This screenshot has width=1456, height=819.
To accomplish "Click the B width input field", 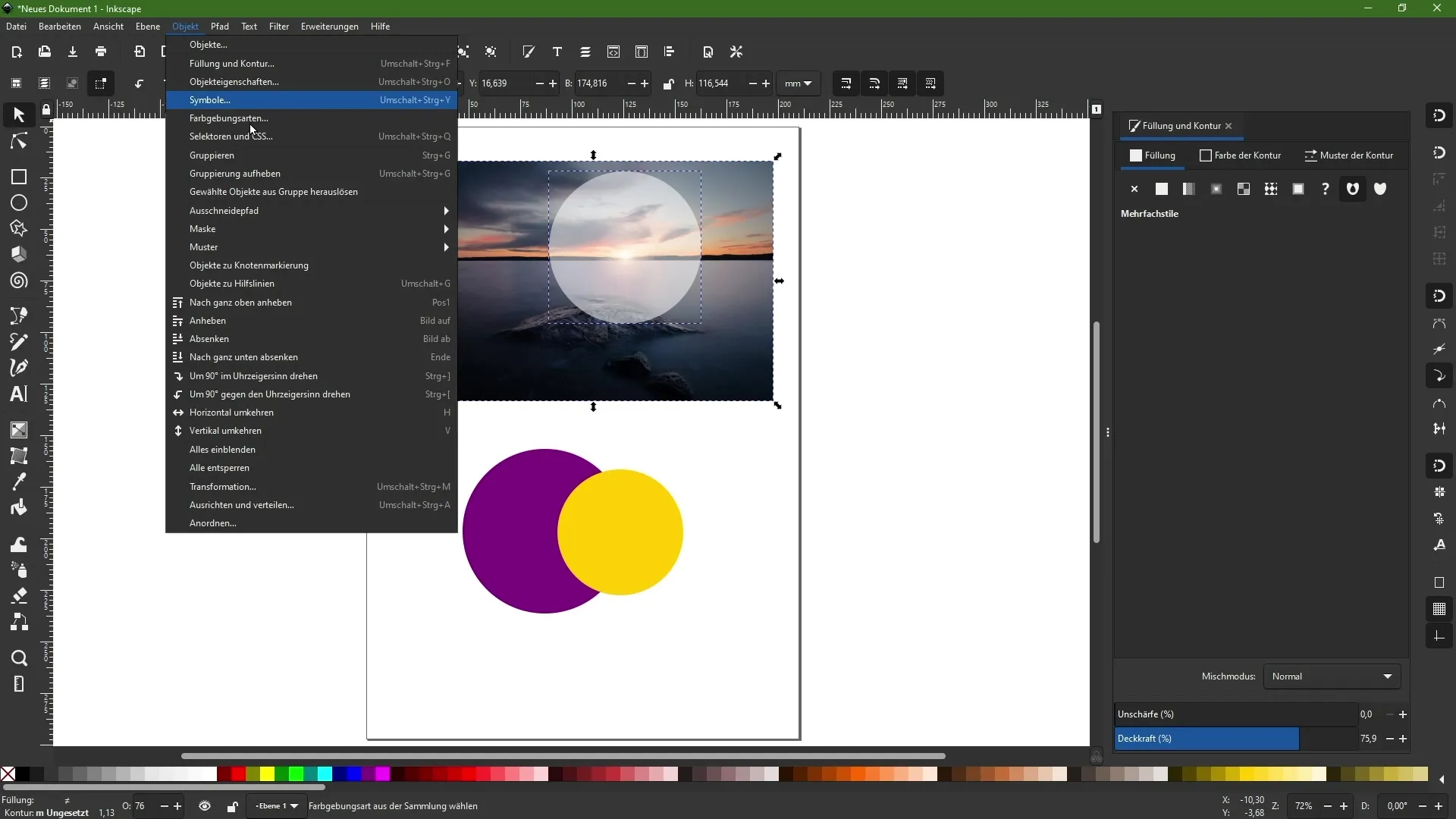I will [598, 83].
